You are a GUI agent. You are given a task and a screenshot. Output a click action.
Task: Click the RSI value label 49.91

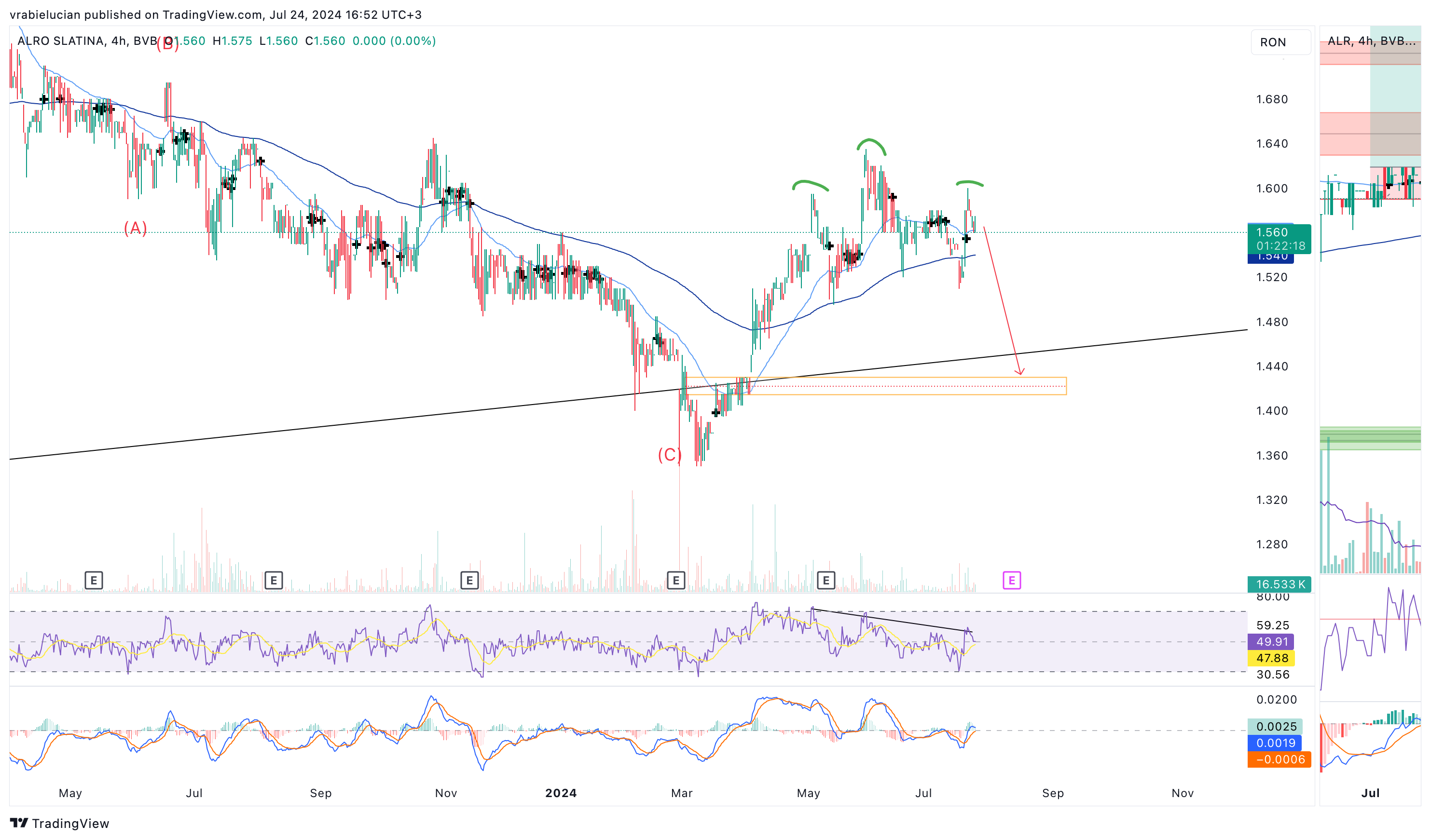(x=1272, y=642)
